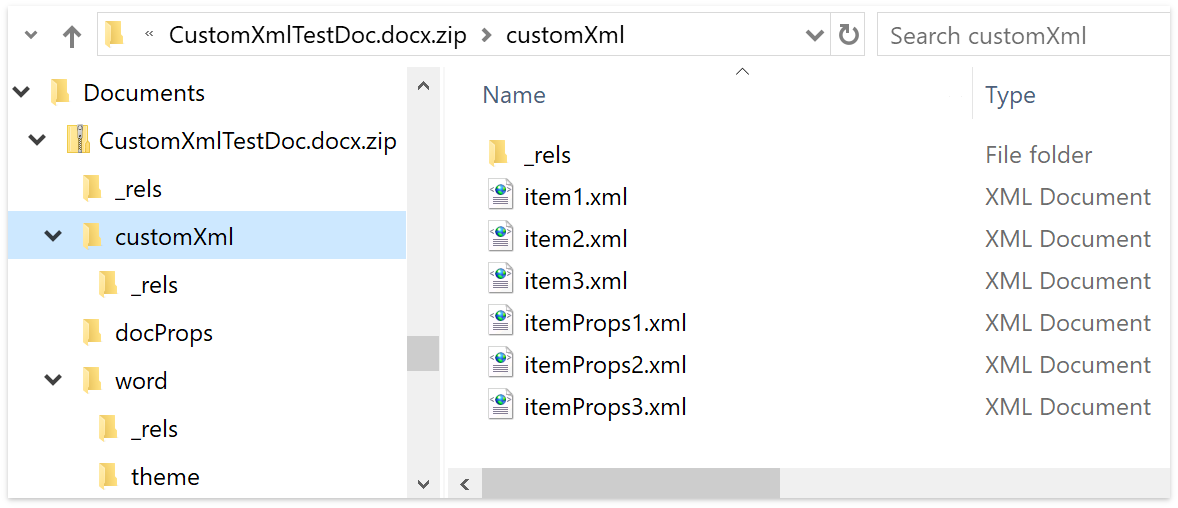The height and width of the screenshot is (508, 1178).
Task: Click the item2.xml file icon
Action: click(x=500, y=239)
